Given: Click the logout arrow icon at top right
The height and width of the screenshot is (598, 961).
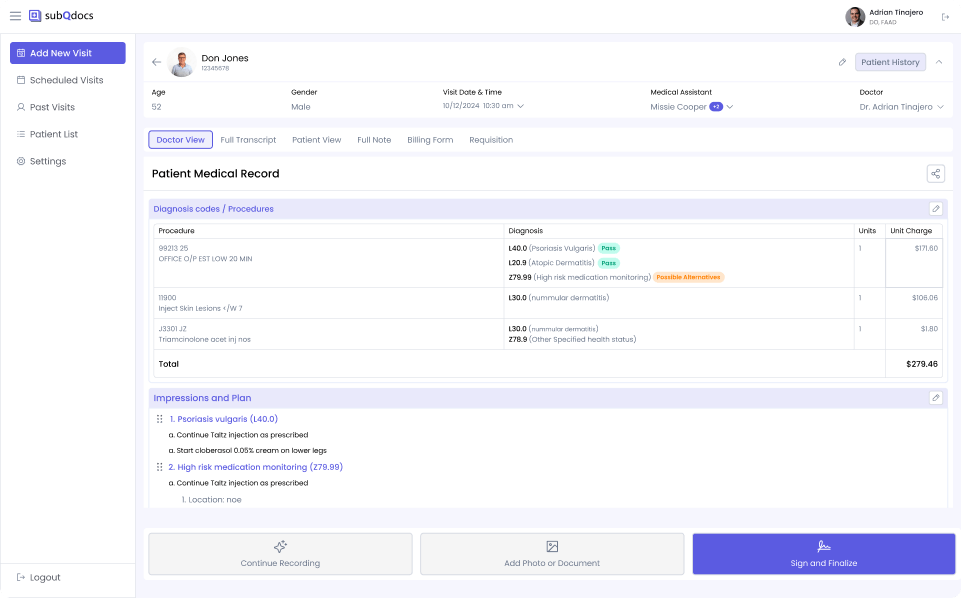Looking at the screenshot, I should pyautogui.click(x=945, y=17).
